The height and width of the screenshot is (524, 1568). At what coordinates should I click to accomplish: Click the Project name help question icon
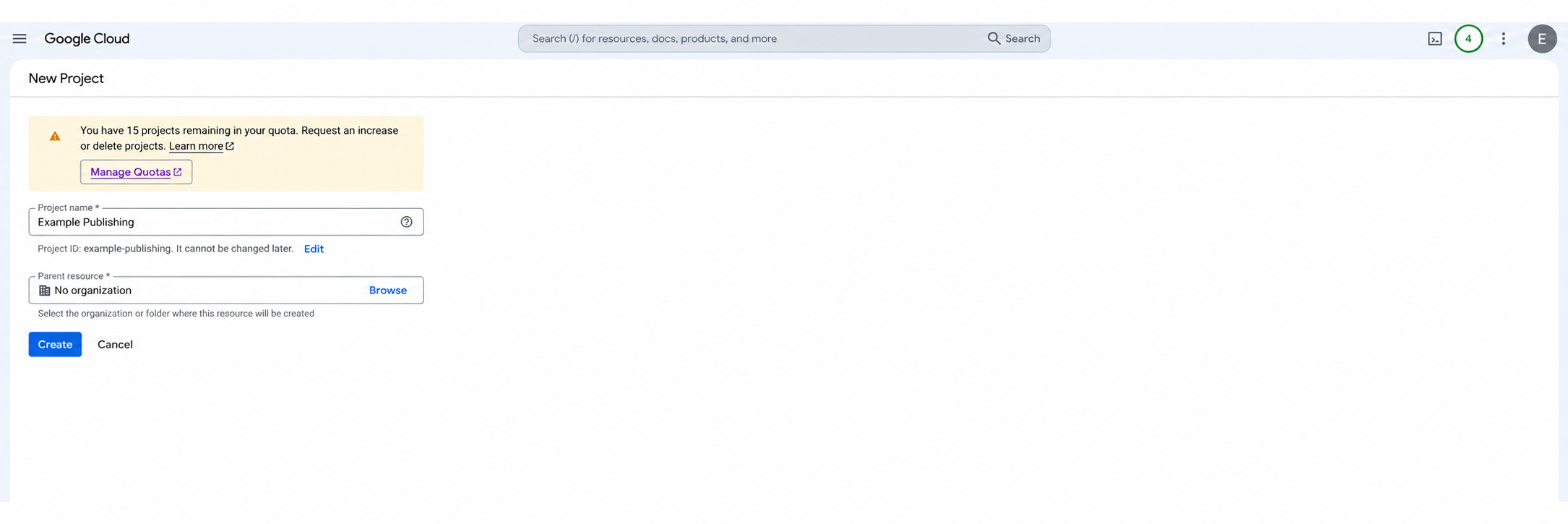407,222
